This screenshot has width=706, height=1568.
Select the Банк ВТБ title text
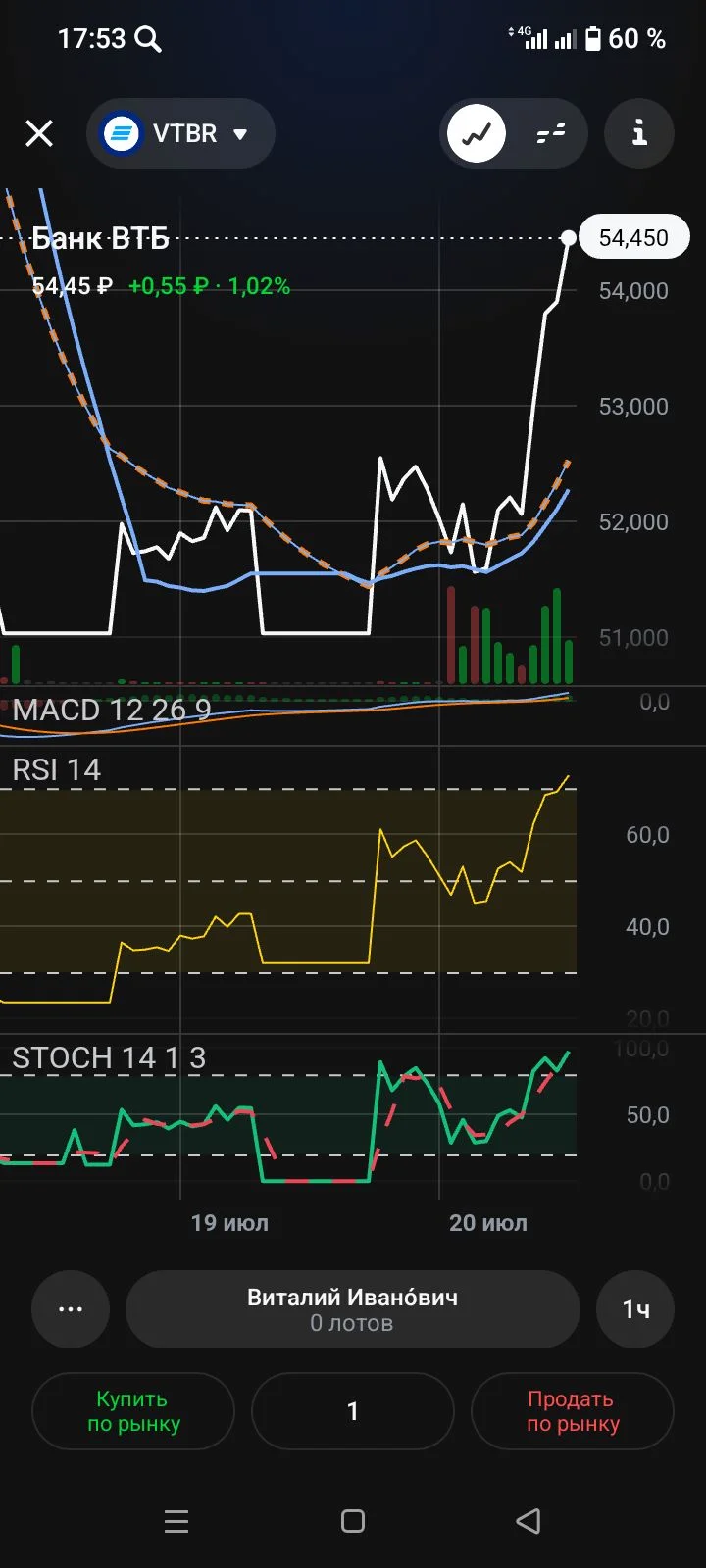coord(100,238)
